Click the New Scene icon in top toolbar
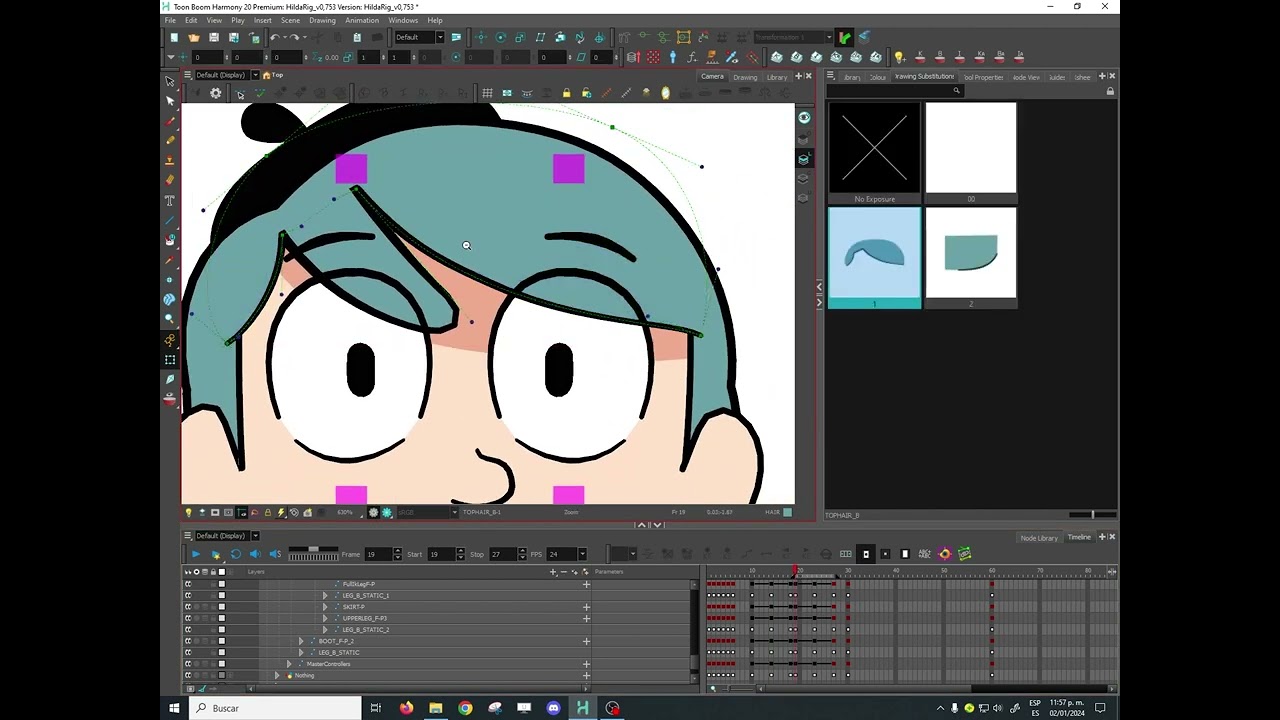This screenshot has width=1280, height=720. tap(174, 37)
